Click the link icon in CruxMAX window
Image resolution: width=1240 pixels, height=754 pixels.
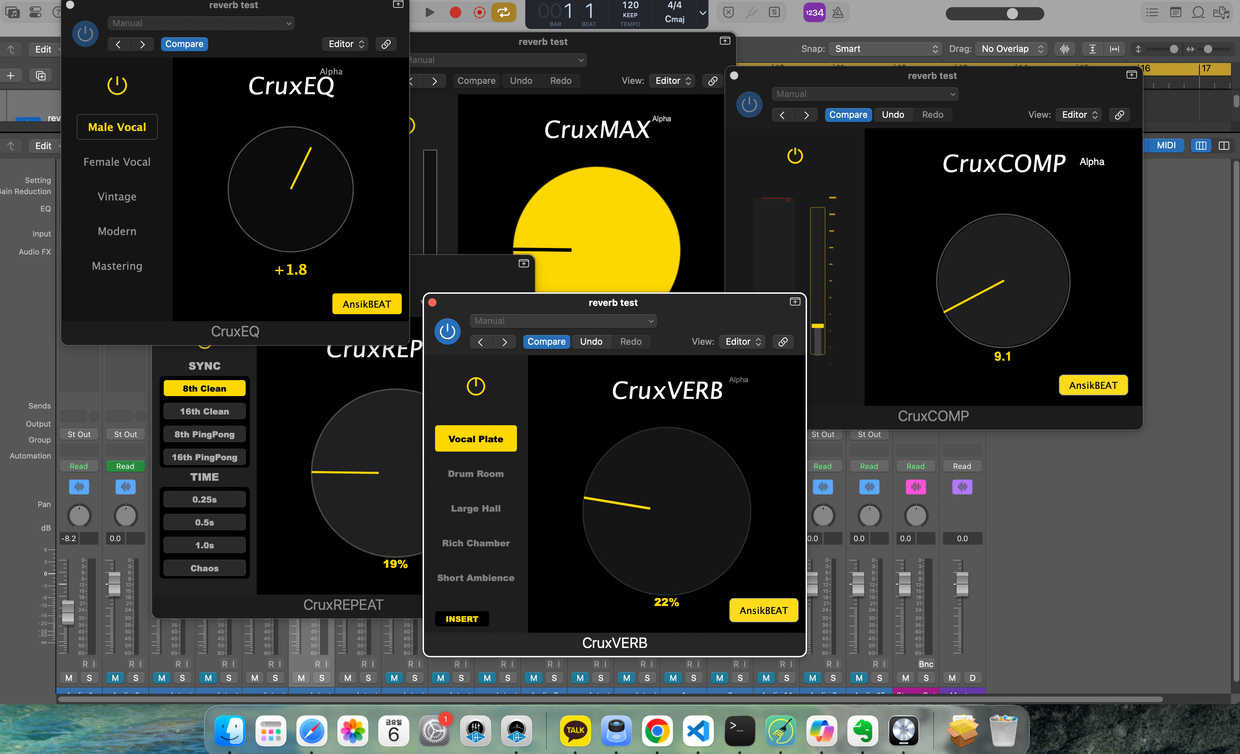pyautogui.click(x=713, y=81)
